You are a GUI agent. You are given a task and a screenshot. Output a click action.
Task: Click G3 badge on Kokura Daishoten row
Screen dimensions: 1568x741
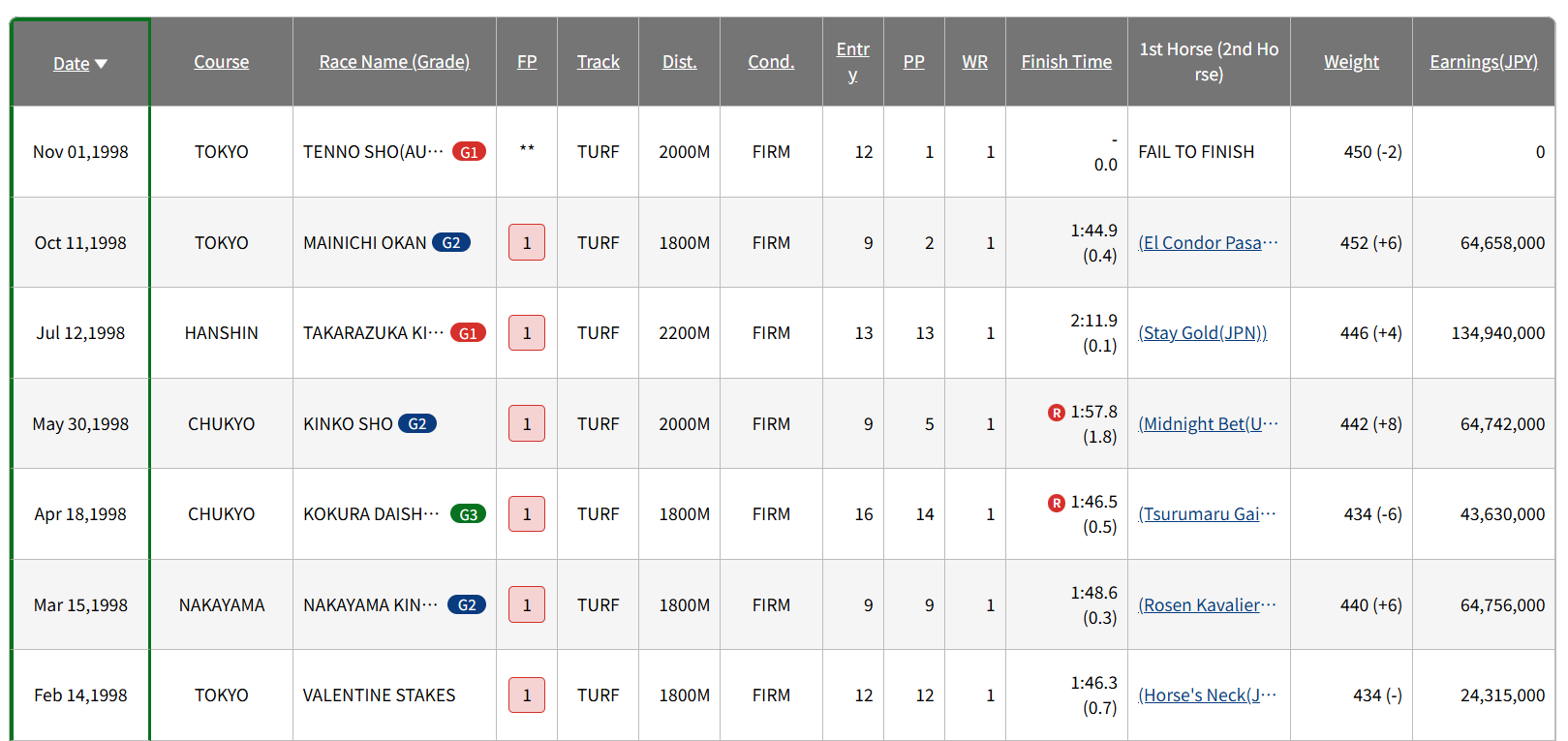pos(468,514)
